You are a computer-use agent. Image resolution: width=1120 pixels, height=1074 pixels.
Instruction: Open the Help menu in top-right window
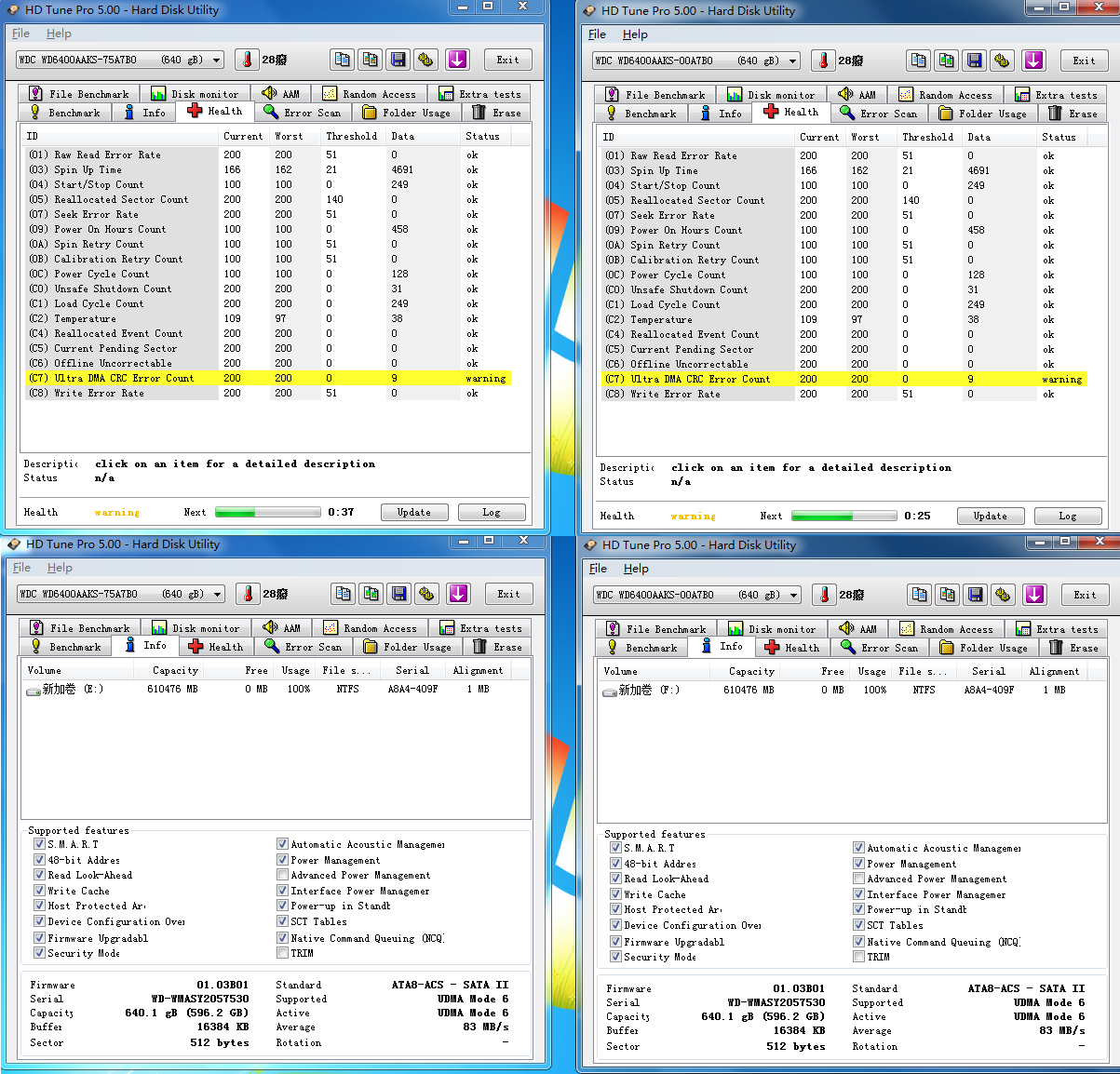point(635,34)
